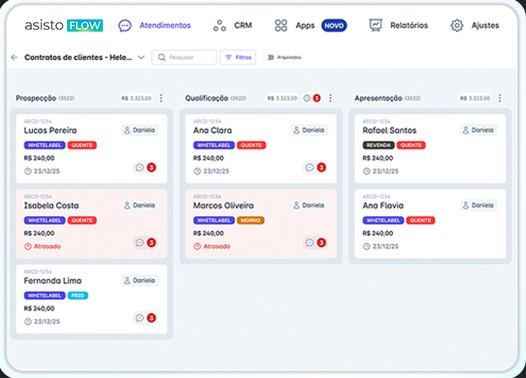526x378 pixels.
Task: Click the Ajustes gear icon
Action: [x=457, y=25]
